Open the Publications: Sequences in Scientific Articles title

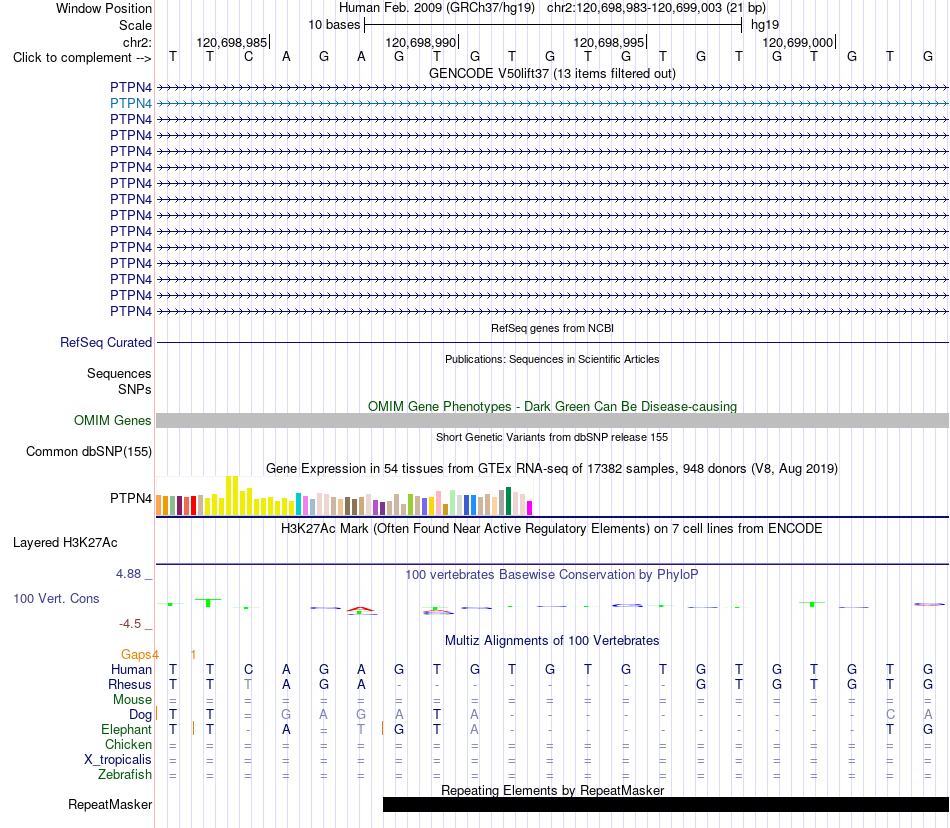[x=552, y=359]
